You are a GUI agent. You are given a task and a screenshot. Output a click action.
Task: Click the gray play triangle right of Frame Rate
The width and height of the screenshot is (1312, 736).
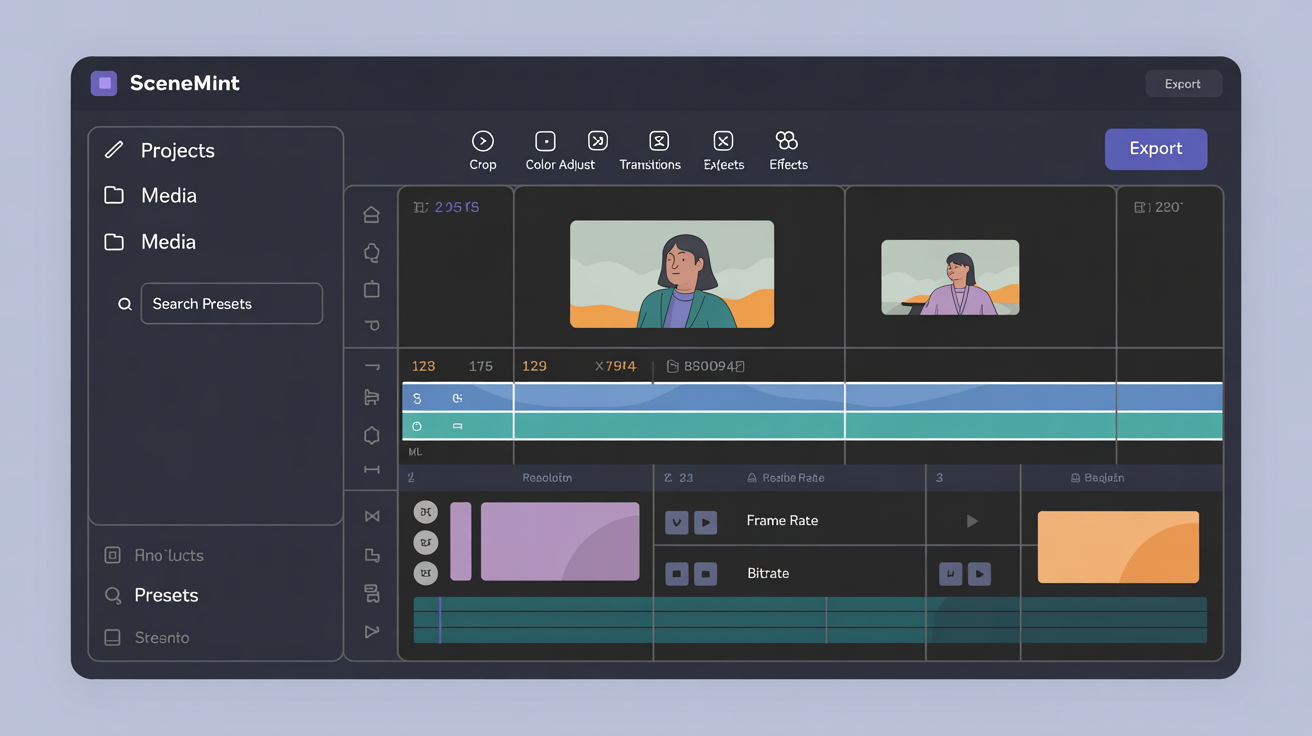click(972, 521)
